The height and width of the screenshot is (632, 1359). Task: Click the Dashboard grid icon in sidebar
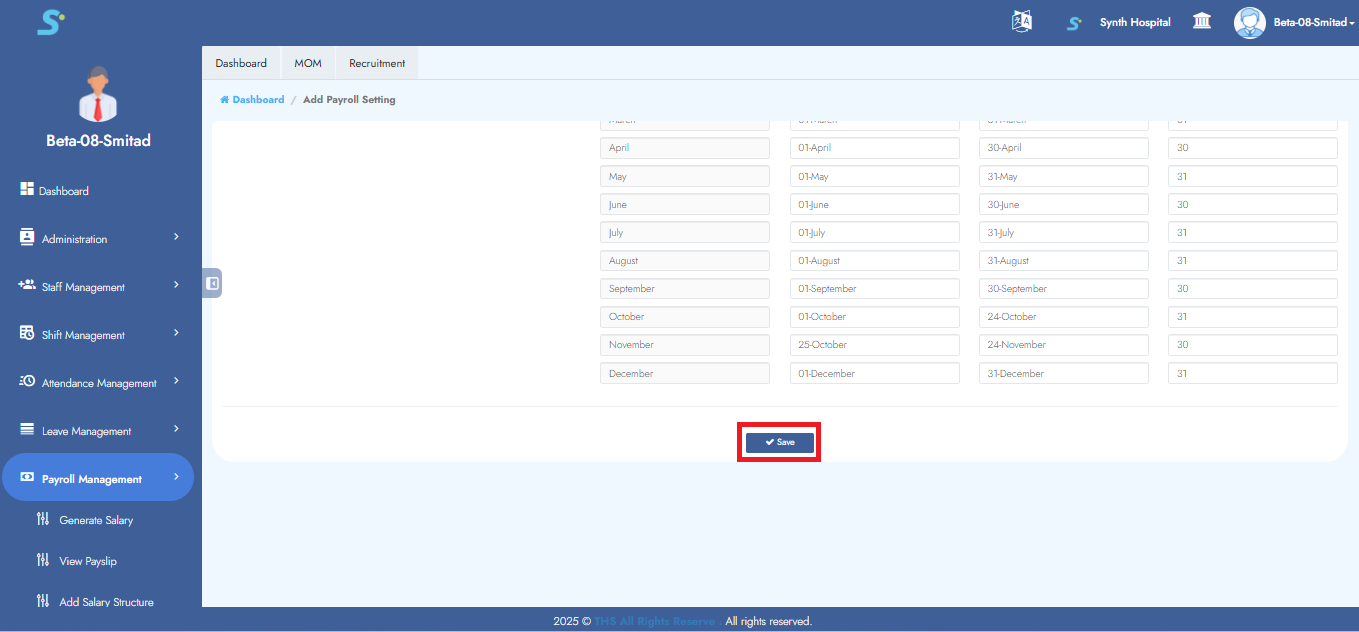click(27, 190)
